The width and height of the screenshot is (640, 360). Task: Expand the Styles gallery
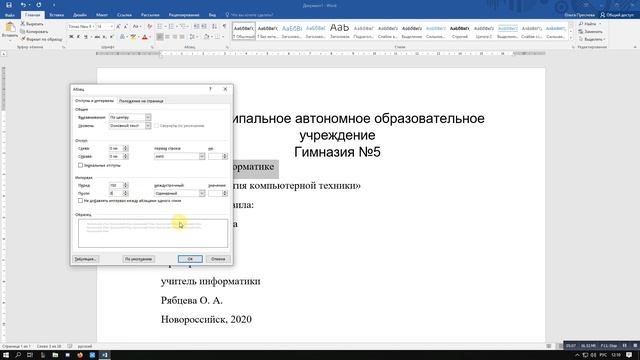coord(571,38)
